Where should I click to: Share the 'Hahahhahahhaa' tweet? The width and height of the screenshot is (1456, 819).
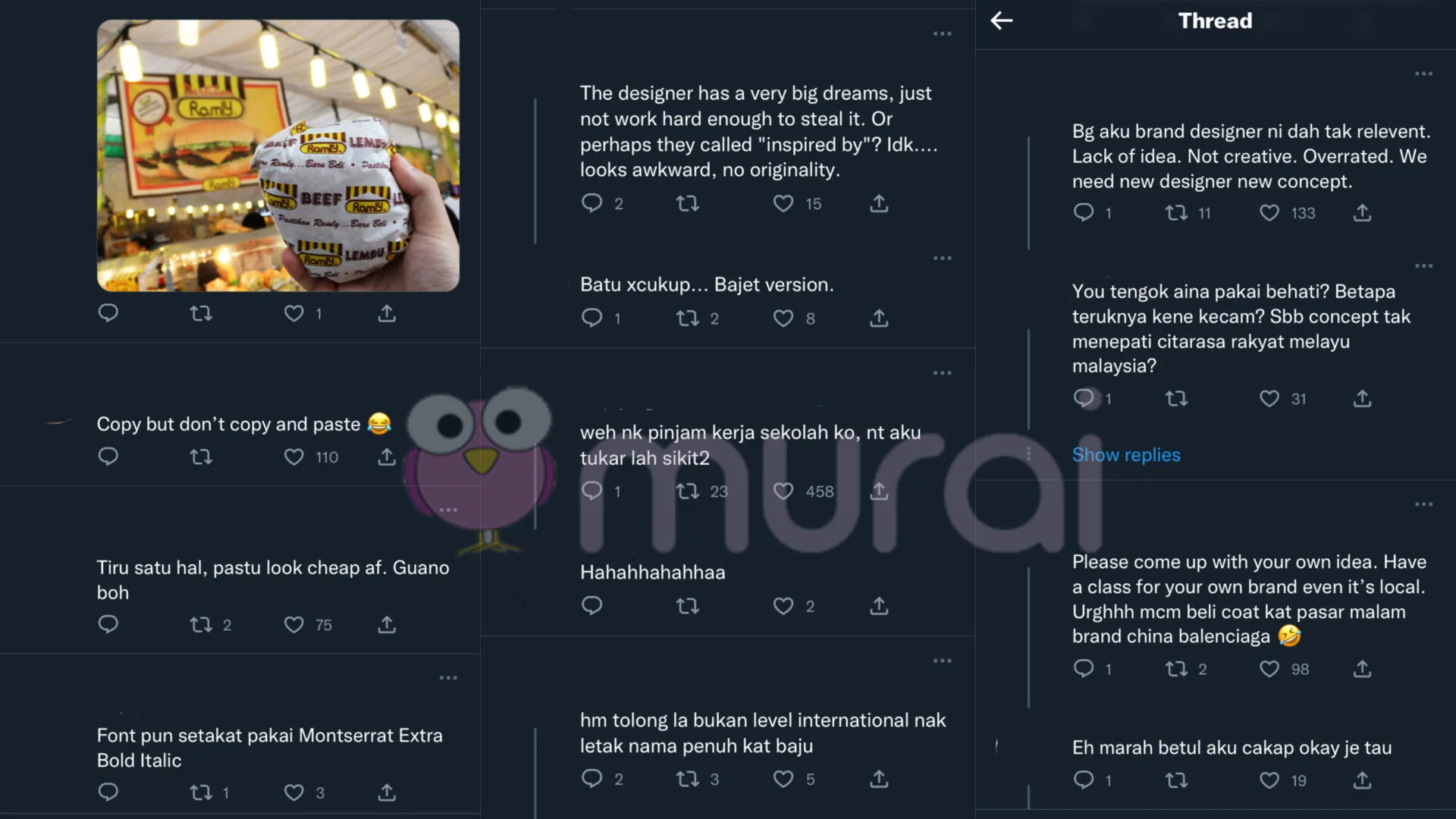tap(879, 605)
